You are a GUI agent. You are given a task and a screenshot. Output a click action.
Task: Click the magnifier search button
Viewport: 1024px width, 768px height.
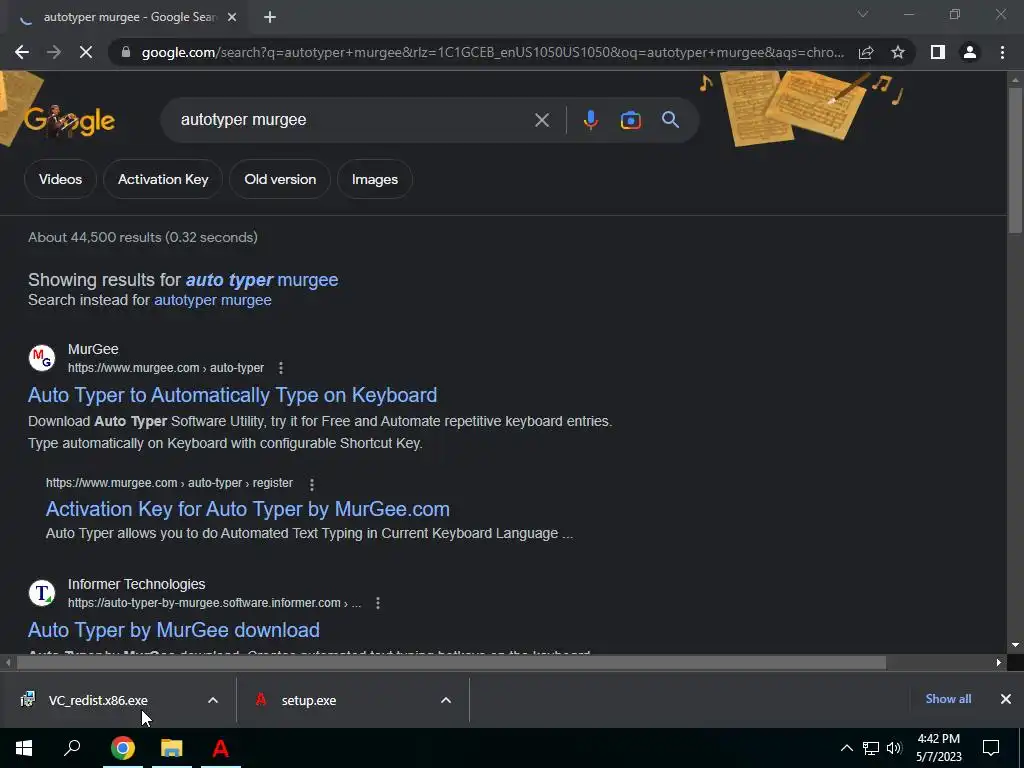671,120
